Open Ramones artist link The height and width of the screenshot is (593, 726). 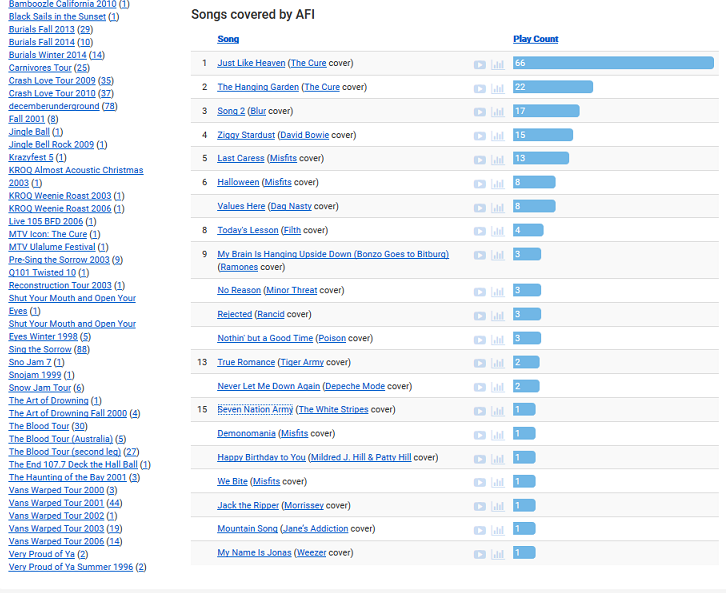point(239,267)
